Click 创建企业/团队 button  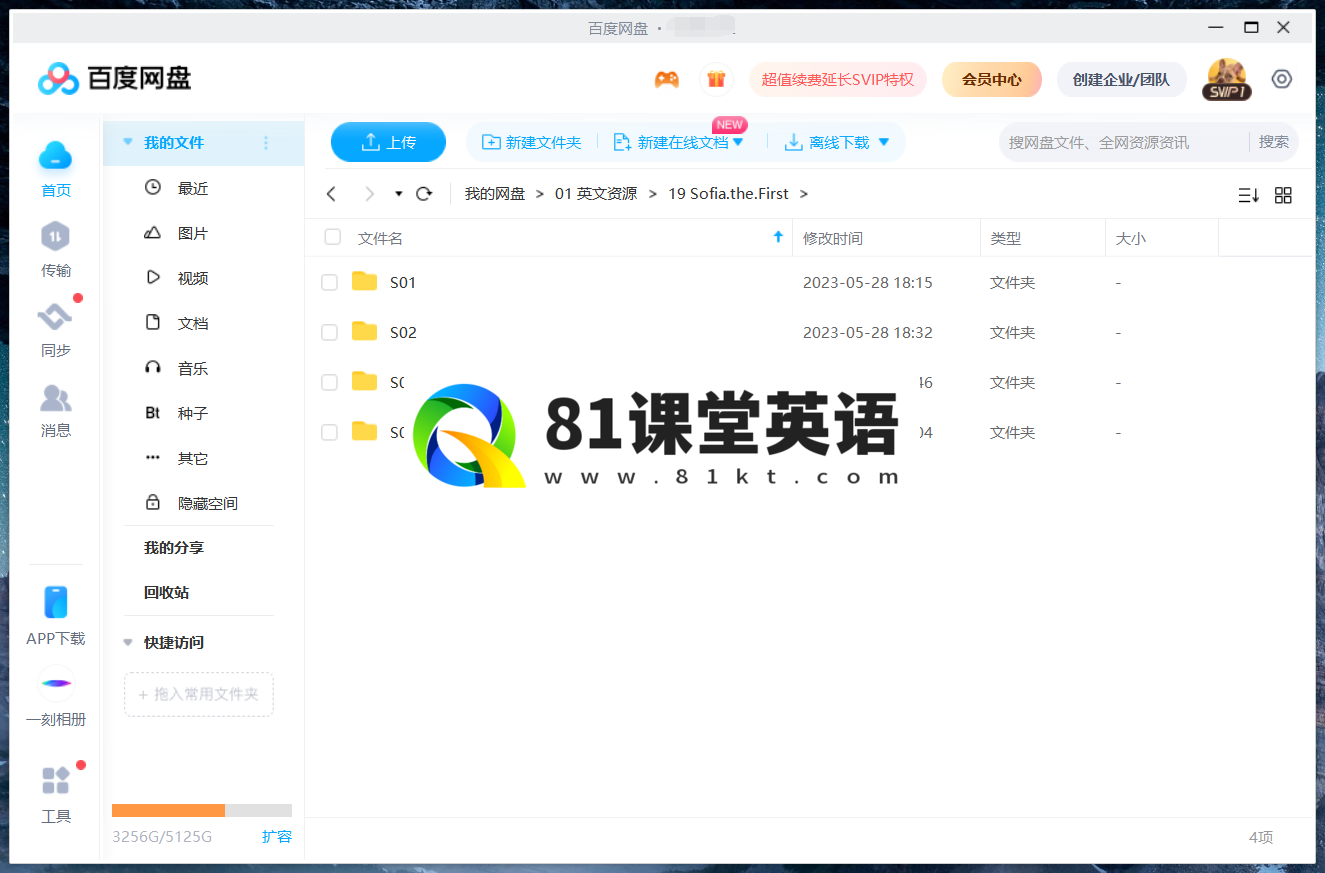coord(1121,79)
